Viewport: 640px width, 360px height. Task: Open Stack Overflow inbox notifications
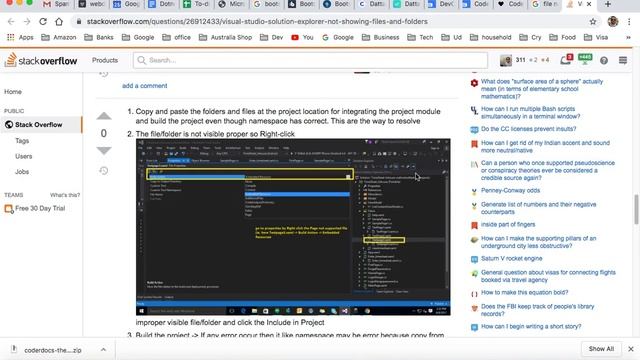tap(566, 60)
